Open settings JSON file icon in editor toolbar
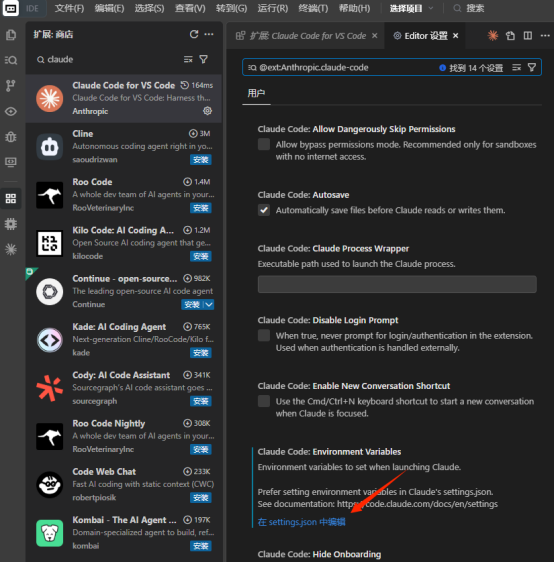This screenshot has width=554, height=563. coord(510,36)
